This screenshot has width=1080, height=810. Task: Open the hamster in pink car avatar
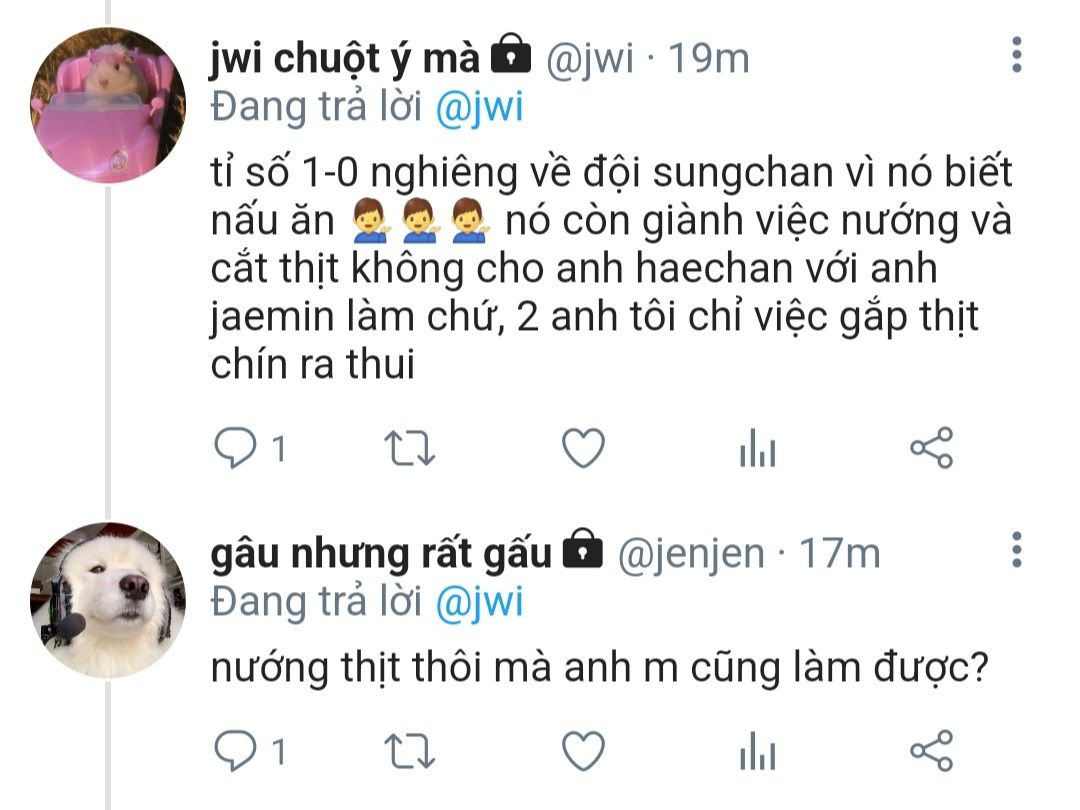tap(108, 105)
